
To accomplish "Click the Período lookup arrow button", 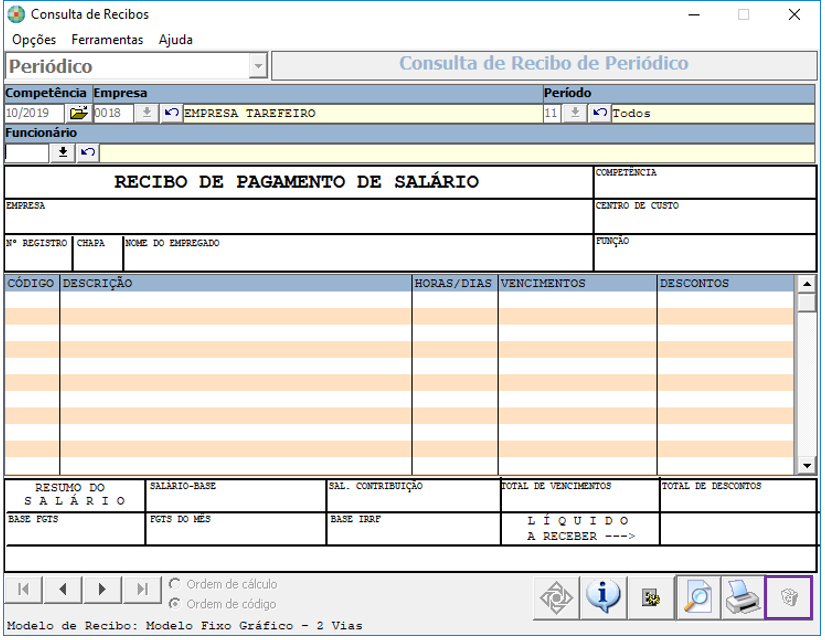I will pyautogui.click(x=575, y=113).
